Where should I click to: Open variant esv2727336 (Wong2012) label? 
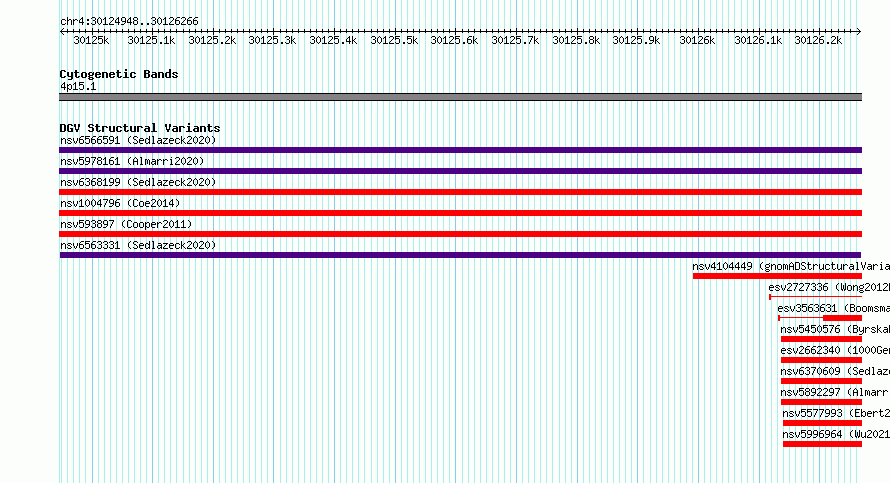829,287
